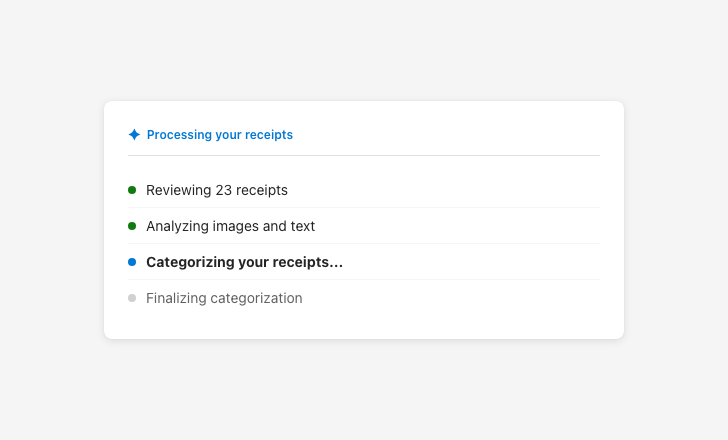Click the green dot for Reviewing 23 receipts
This screenshot has width=728, height=440.
click(x=132, y=190)
